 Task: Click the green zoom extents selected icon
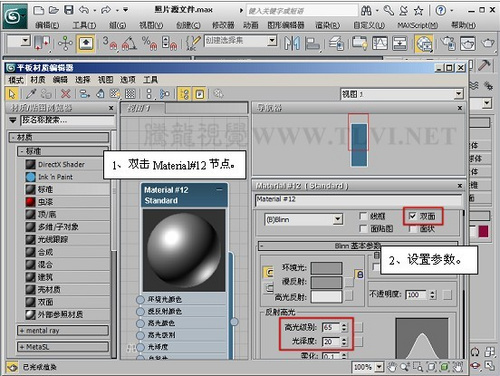click(444, 367)
